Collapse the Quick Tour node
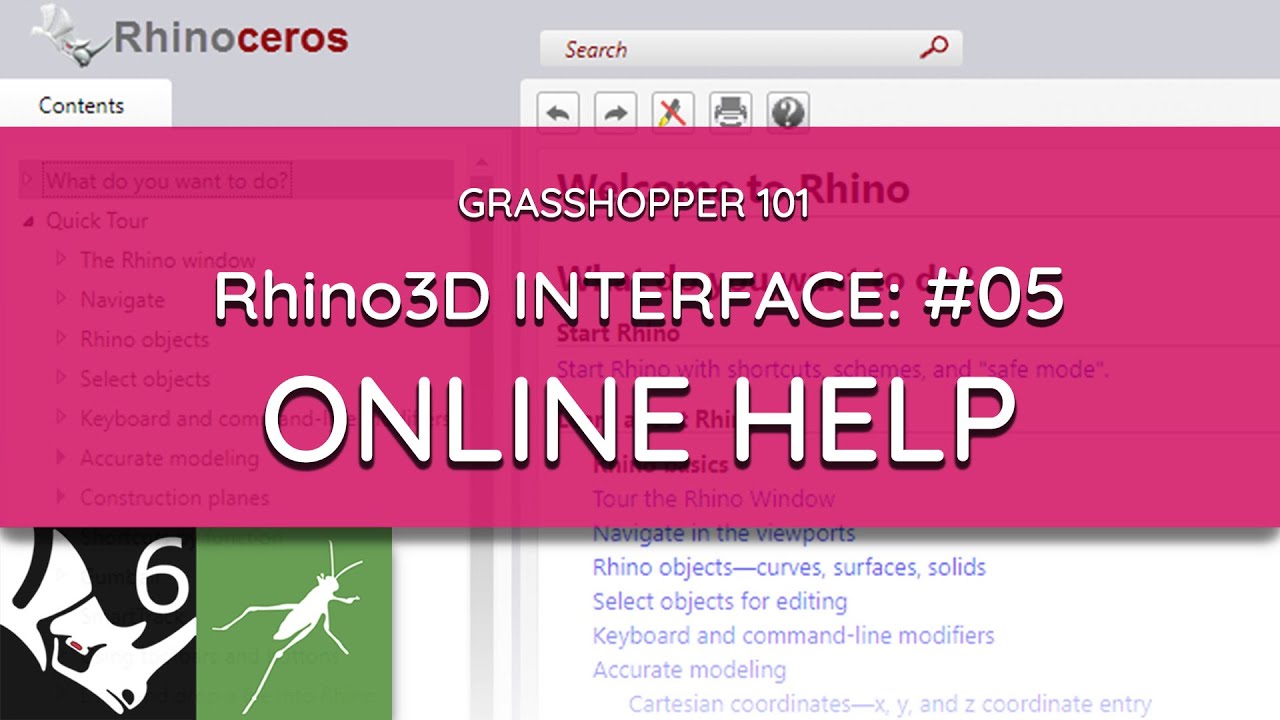This screenshot has width=1280, height=720. (28, 221)
